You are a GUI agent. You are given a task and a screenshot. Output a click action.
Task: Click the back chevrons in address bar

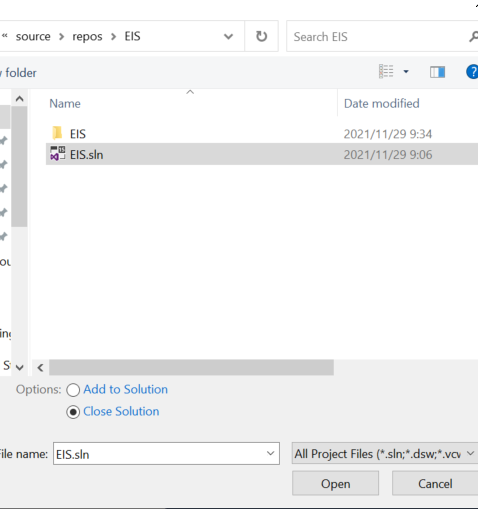click(5, 36)
